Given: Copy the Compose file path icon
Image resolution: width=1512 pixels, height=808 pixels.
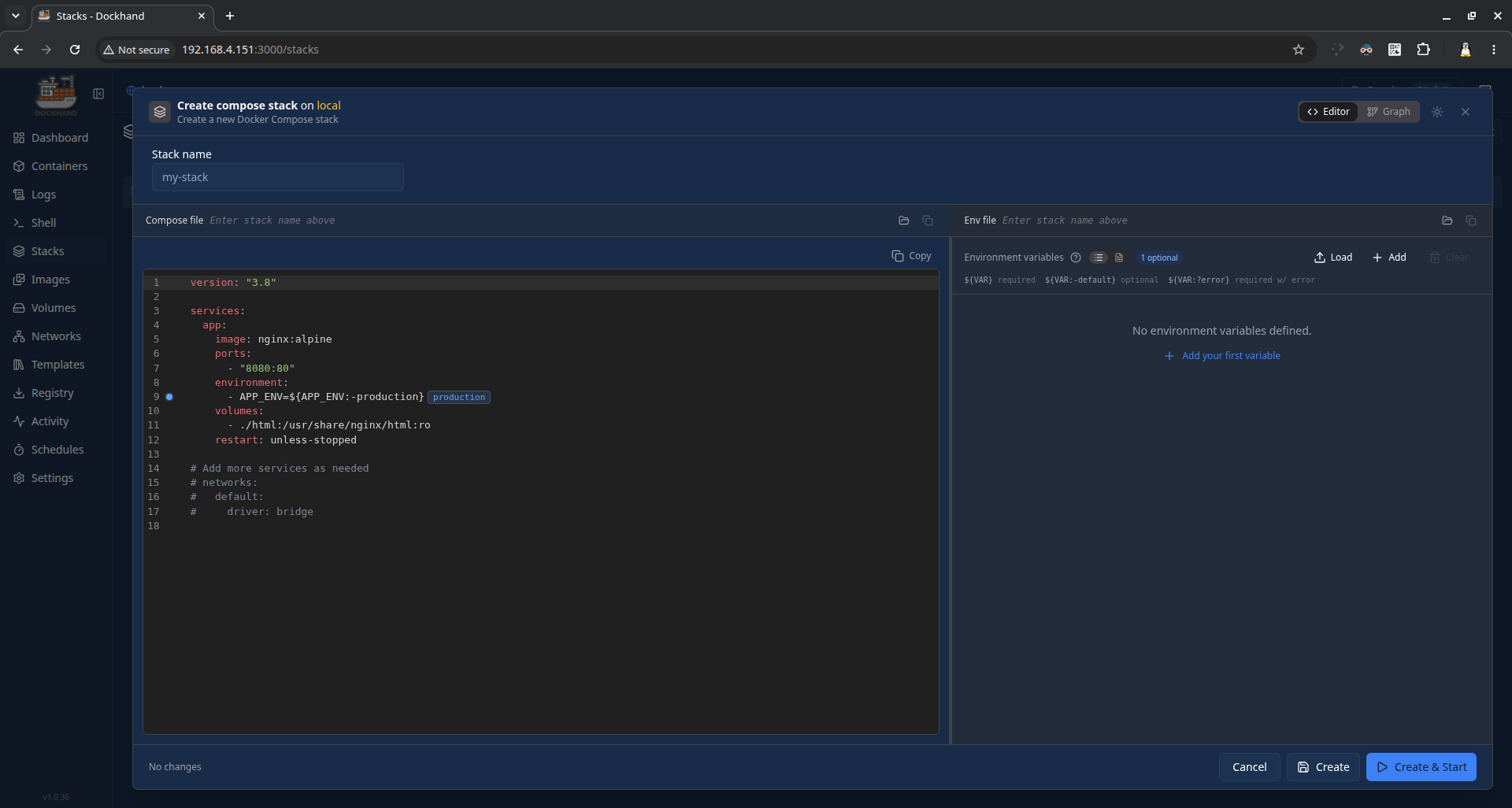Looking at the screenshot, I should [x=928, y=221].
